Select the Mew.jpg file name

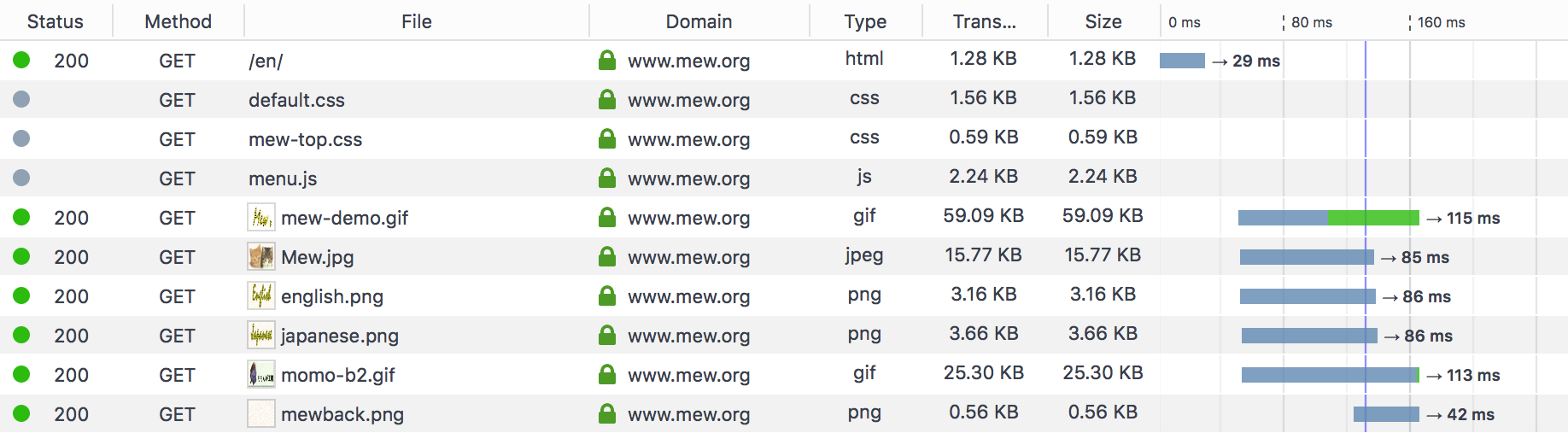317,257
